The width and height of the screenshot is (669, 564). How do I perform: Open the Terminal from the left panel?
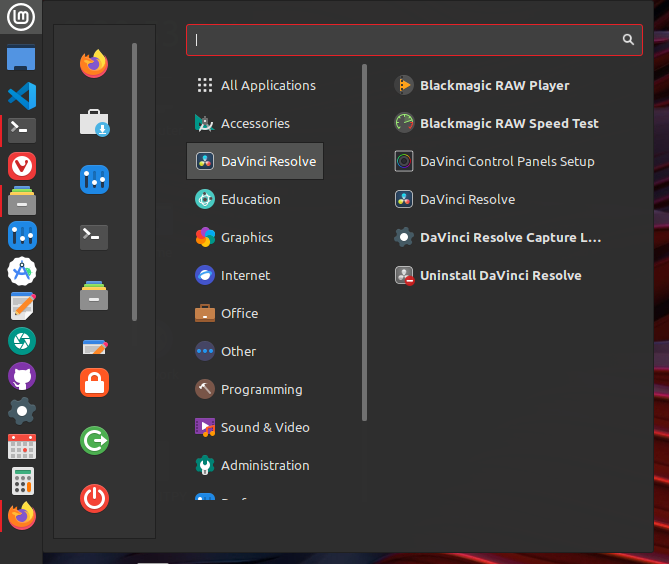point(22,130)
